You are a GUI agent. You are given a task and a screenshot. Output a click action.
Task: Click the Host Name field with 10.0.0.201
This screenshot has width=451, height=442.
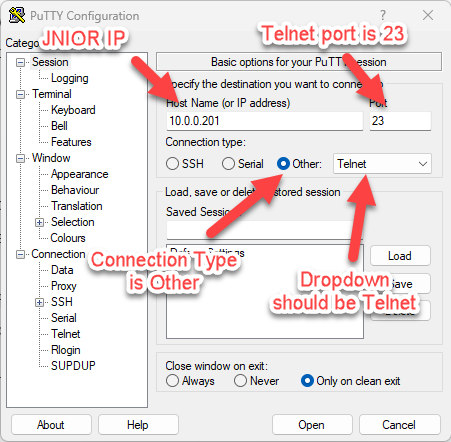tap(265, 121)
